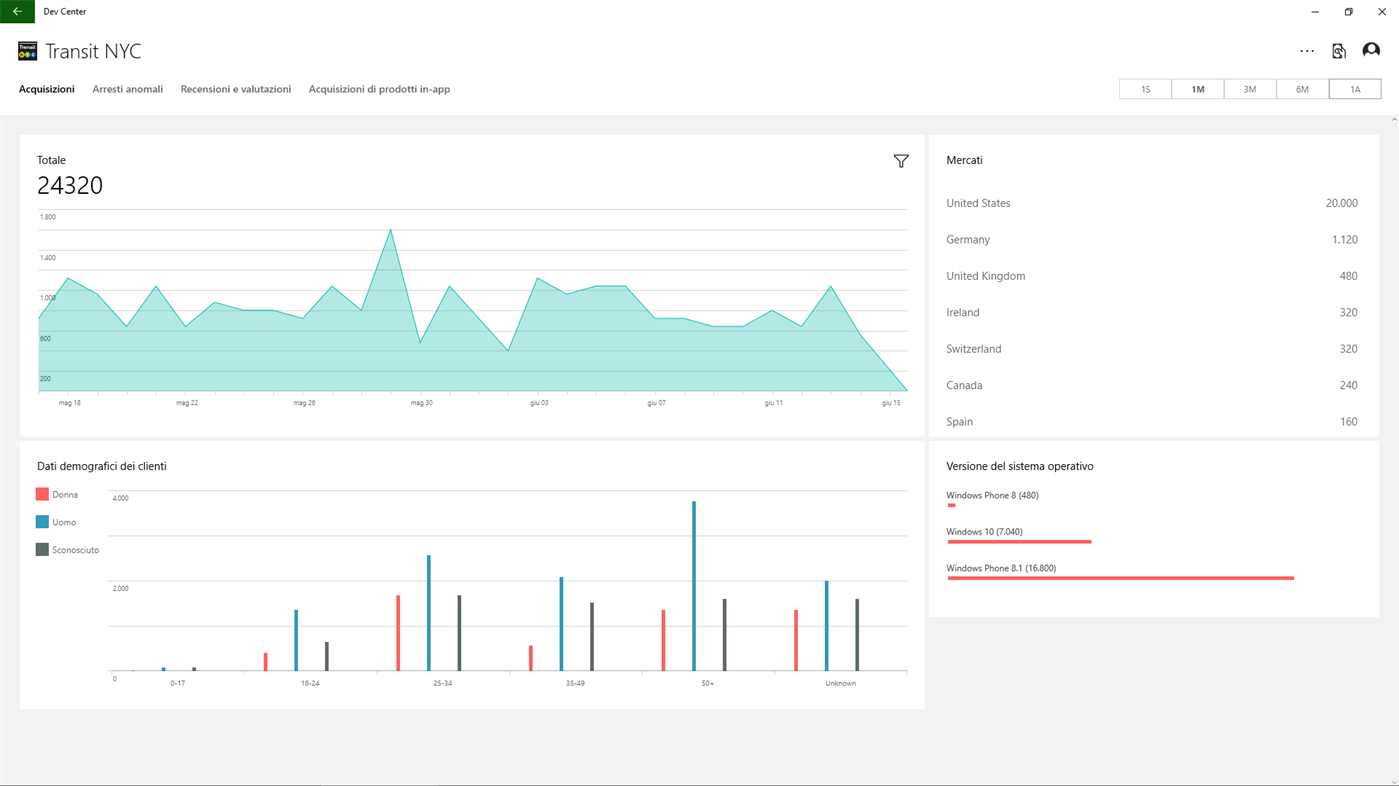The height and width of the screenshot is (786, 1399).
Task: Select the 1M time range
Action: [1198, 89]
